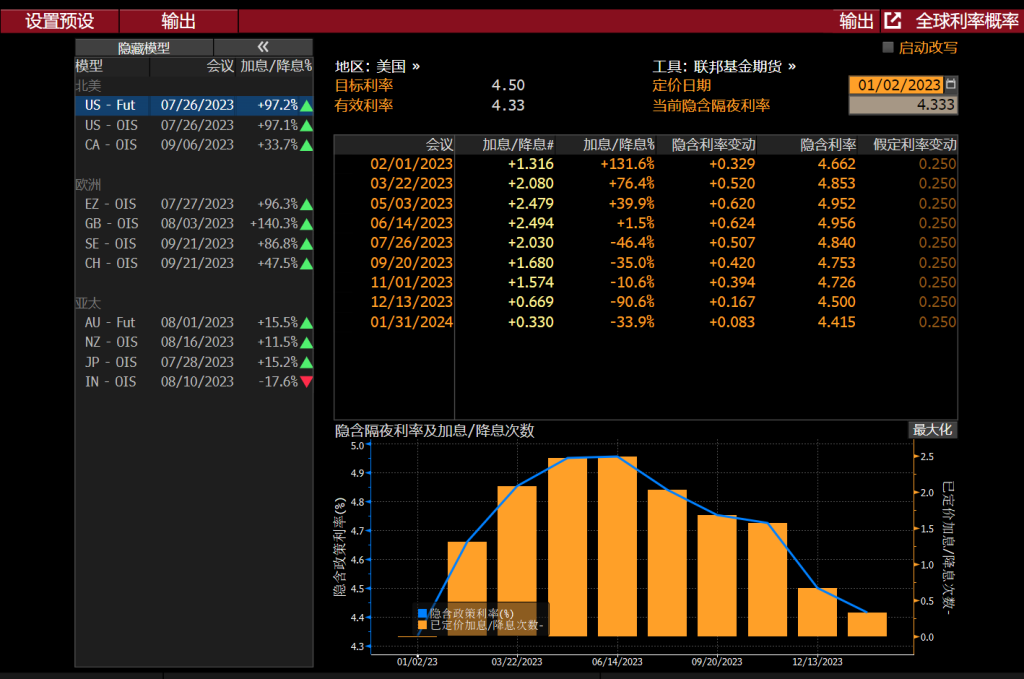The width and height of the screenshot is (1024, 679).
Task: Click the export pop-out icon in top bar
Action: click(893, 21)
